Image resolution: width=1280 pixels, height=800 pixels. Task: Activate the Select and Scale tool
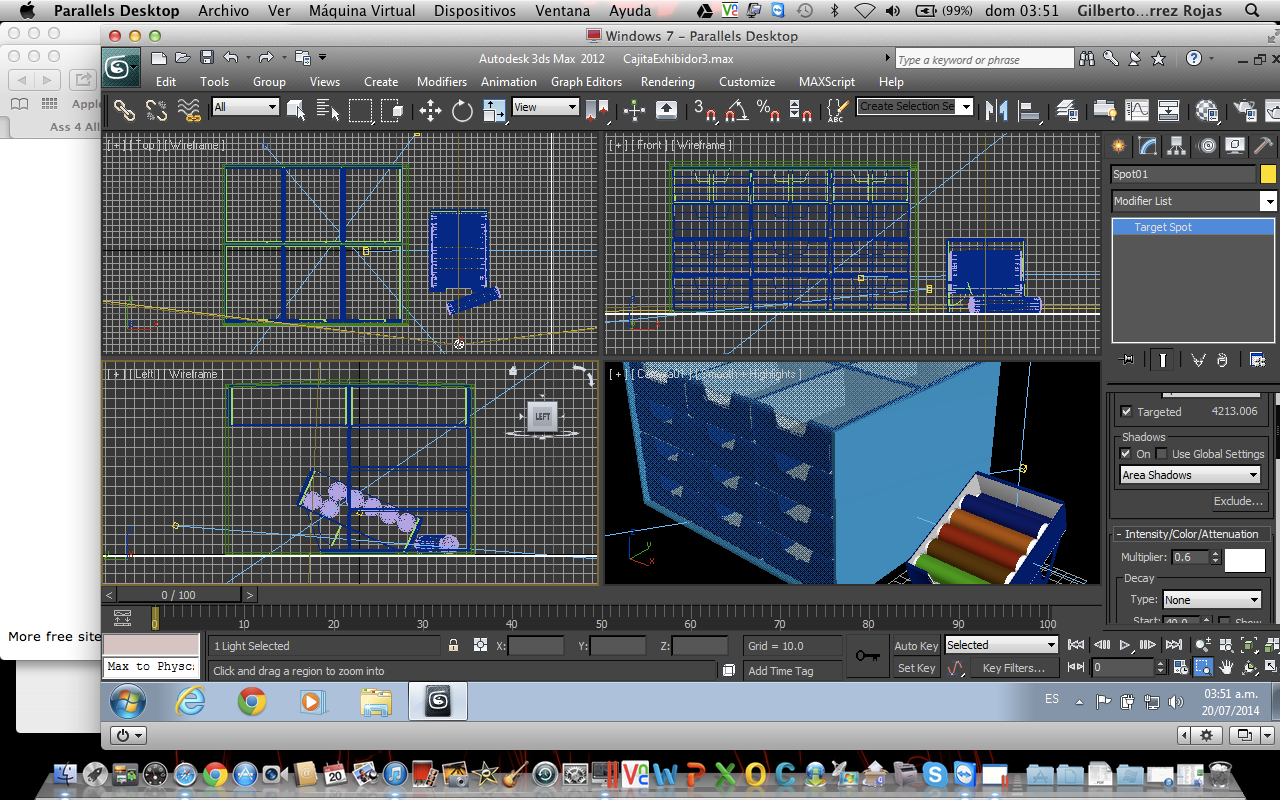coord(494,110)
